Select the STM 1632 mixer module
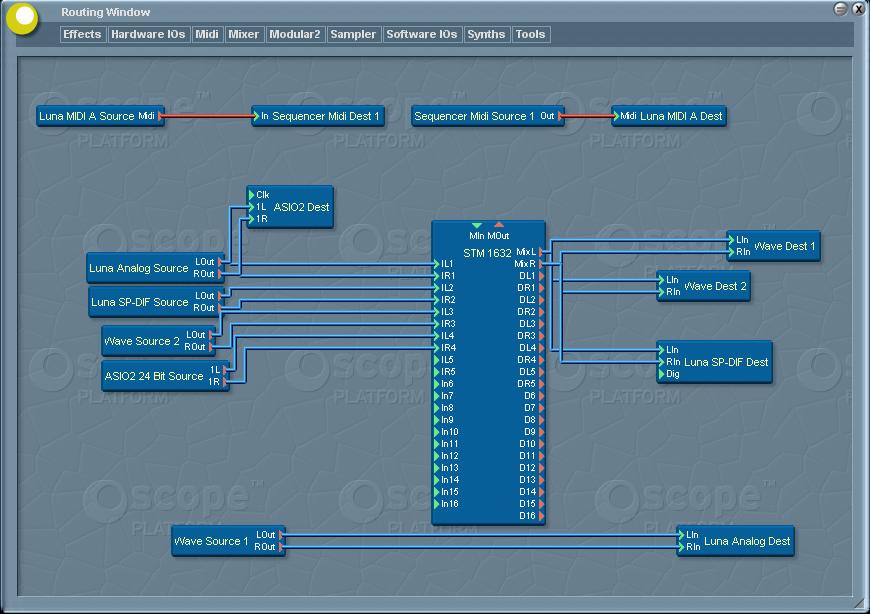The width and height of the screenshot is (870, 614). tap(488, 372)
